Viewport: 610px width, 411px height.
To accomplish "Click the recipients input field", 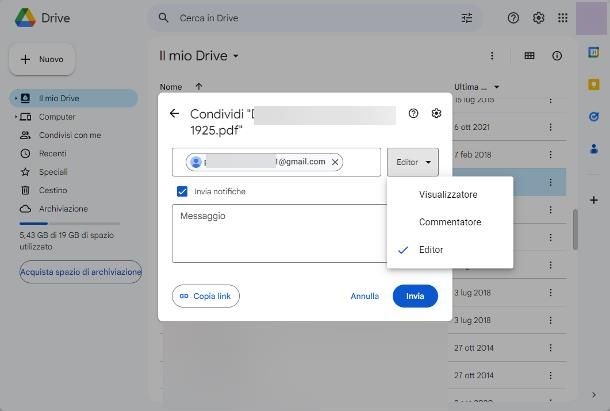I will pyautogui.click(x=276, y=162).
